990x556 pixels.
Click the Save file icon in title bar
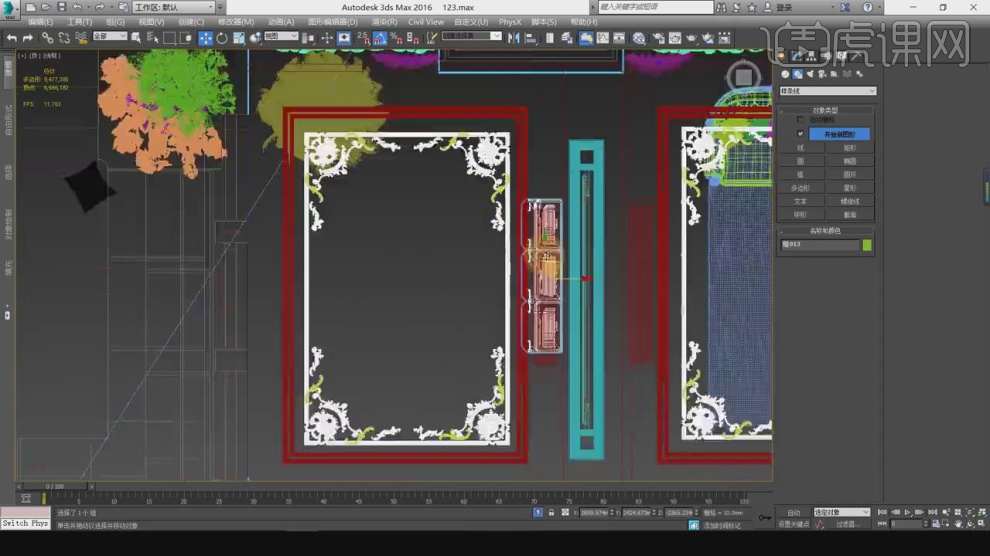(62, 7)
